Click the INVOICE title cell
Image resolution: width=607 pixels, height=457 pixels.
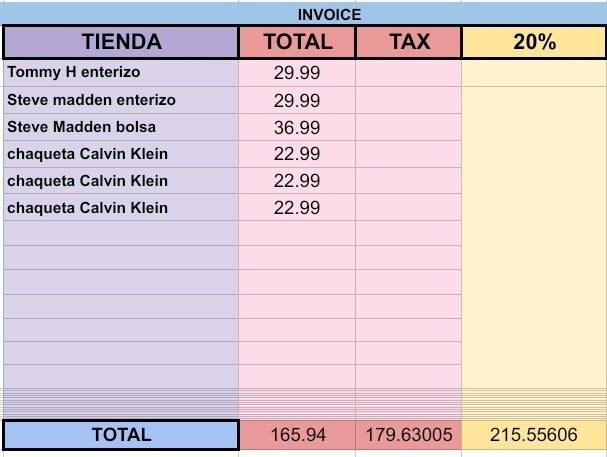pyautogui.click(x=329, y=15)
